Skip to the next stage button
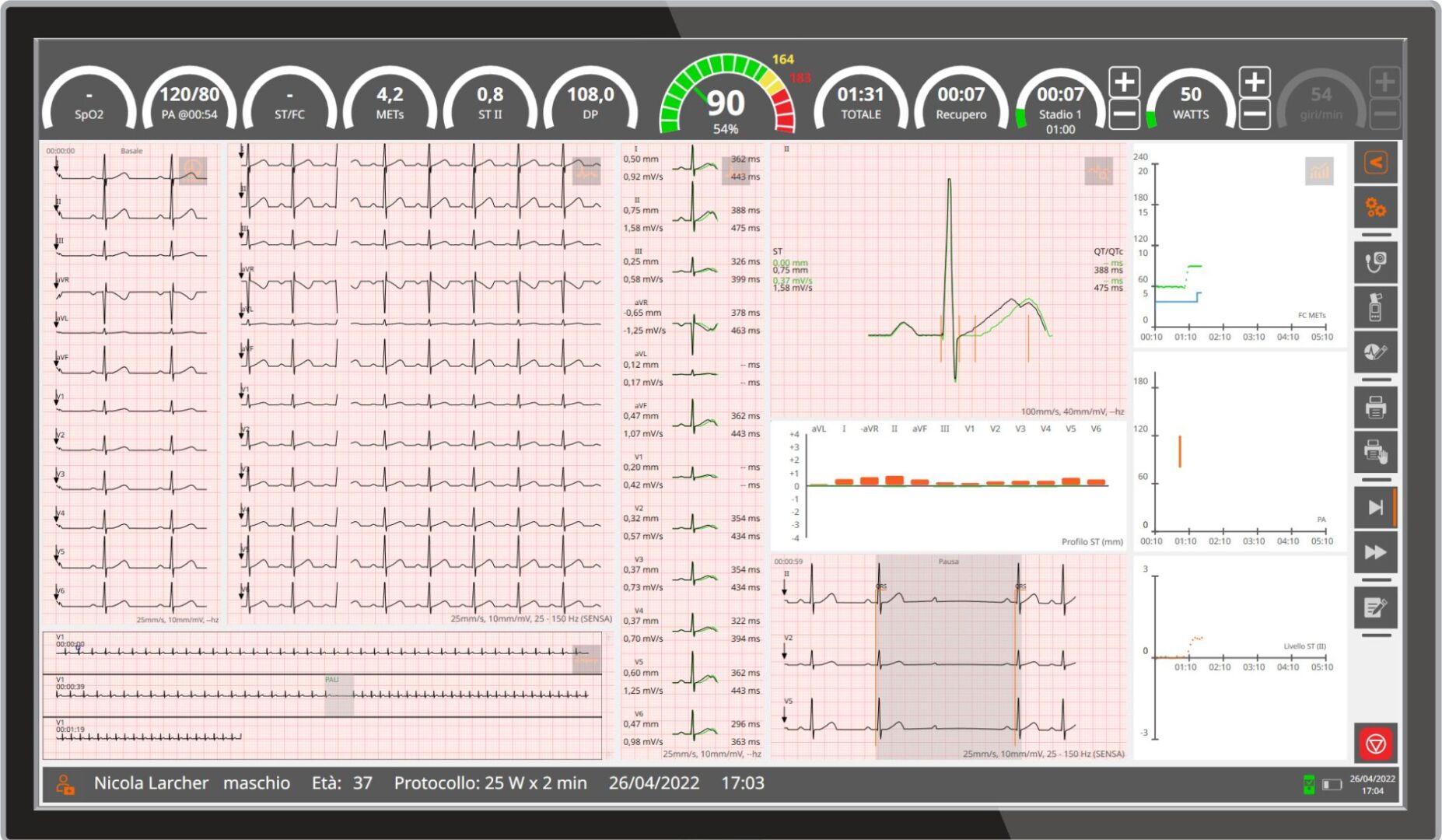This screenshot has height=840, width=1442. click(1375, 507)
